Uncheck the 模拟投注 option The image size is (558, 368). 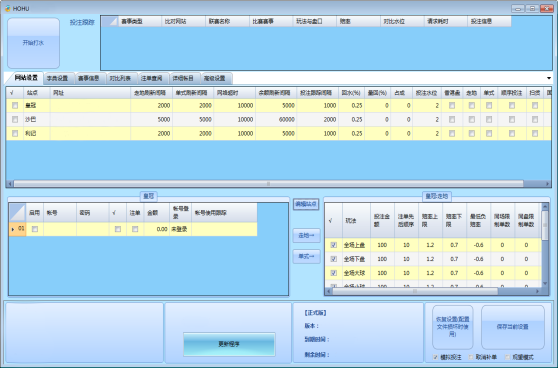pyautogui.click(x=436, y=357)
